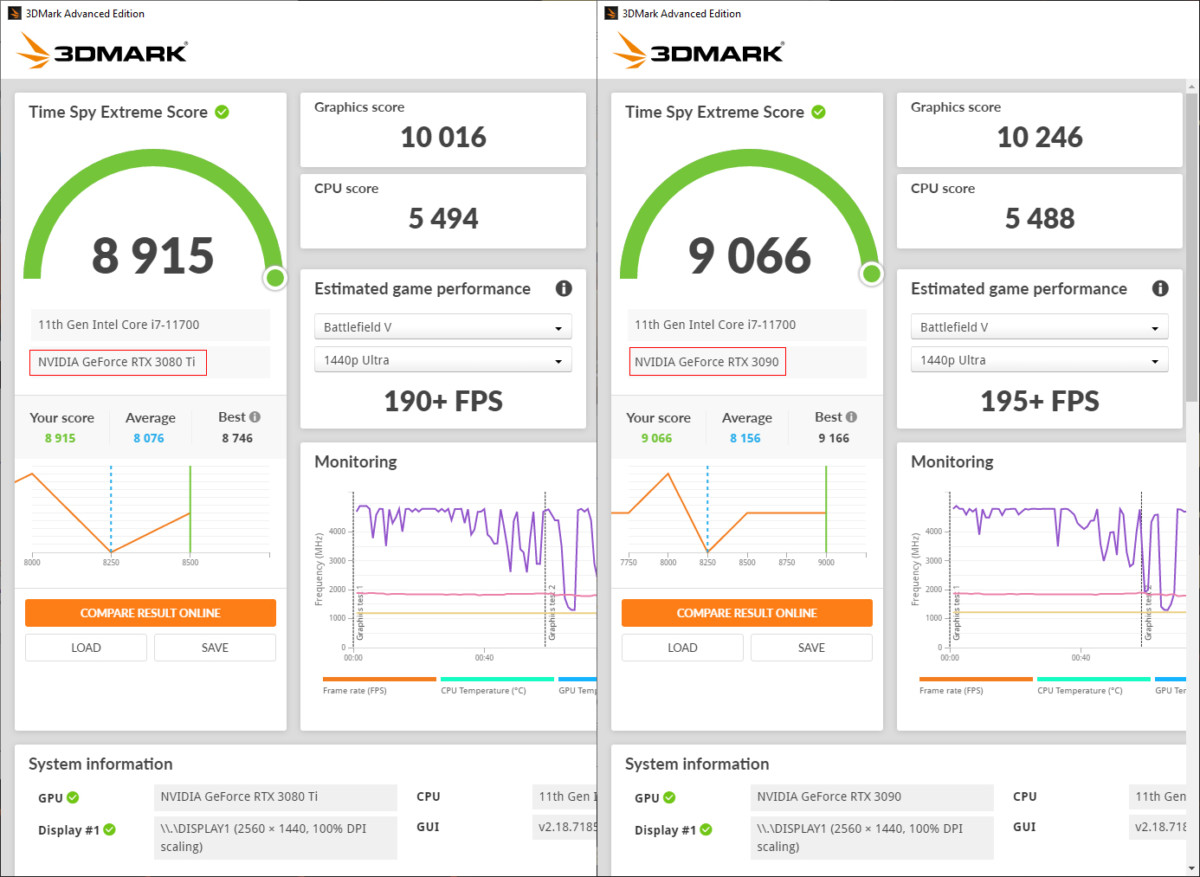This screenshot has width=1200, height=877.
Task: Click NVIDIA GeForce RTX 3090 under the score gauge
Action: (707, 362)
